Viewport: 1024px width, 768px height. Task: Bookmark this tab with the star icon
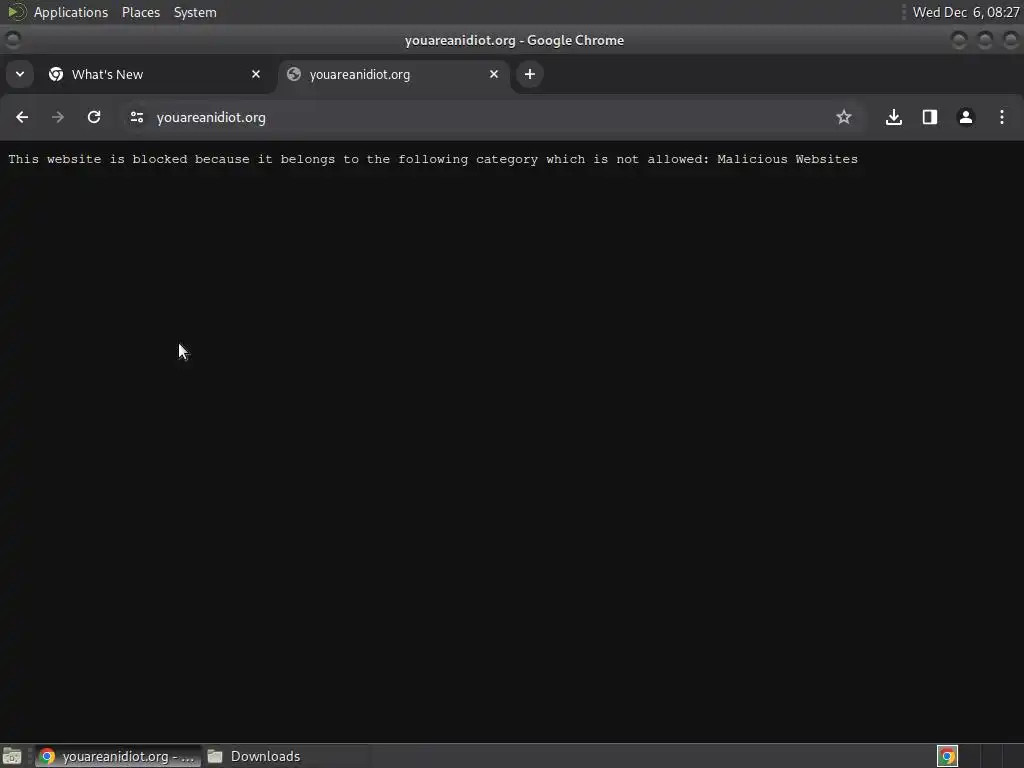click(844, 118)
